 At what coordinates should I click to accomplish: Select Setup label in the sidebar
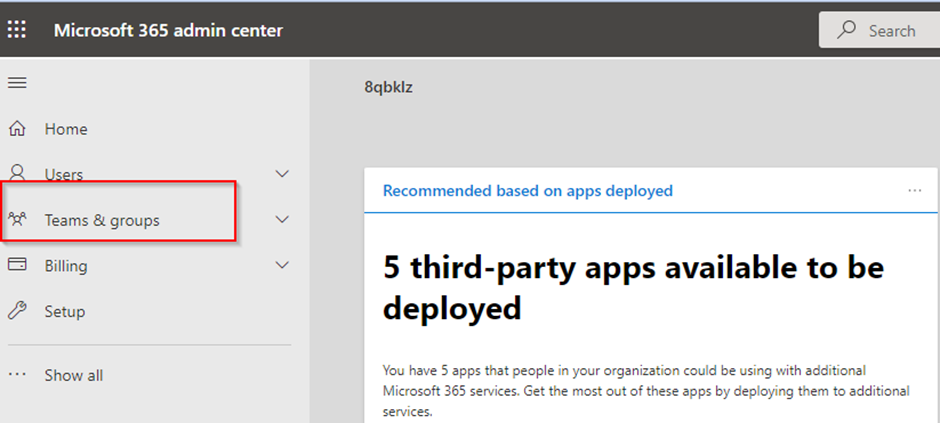pyautogui.click(x=65, y=311)
